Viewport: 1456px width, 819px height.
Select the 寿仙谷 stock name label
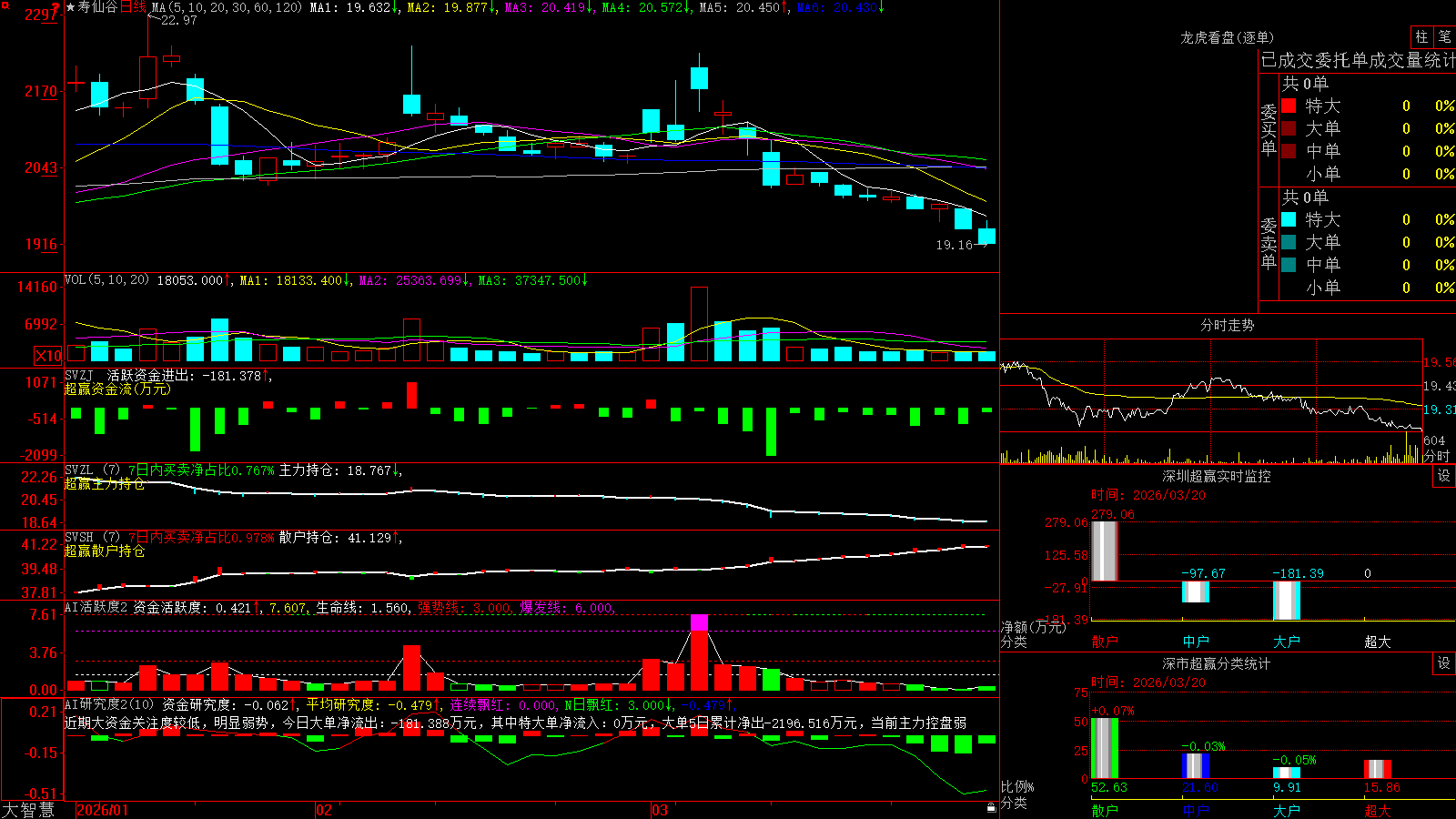click(97, 7)
